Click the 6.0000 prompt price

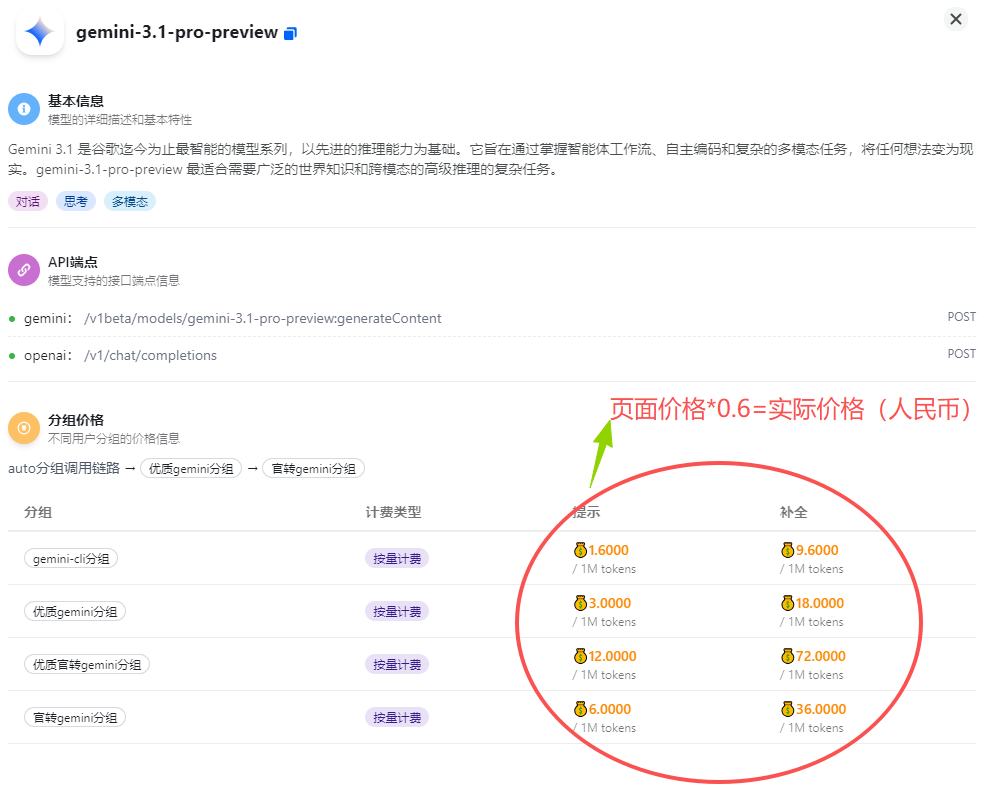coord(610,710)
